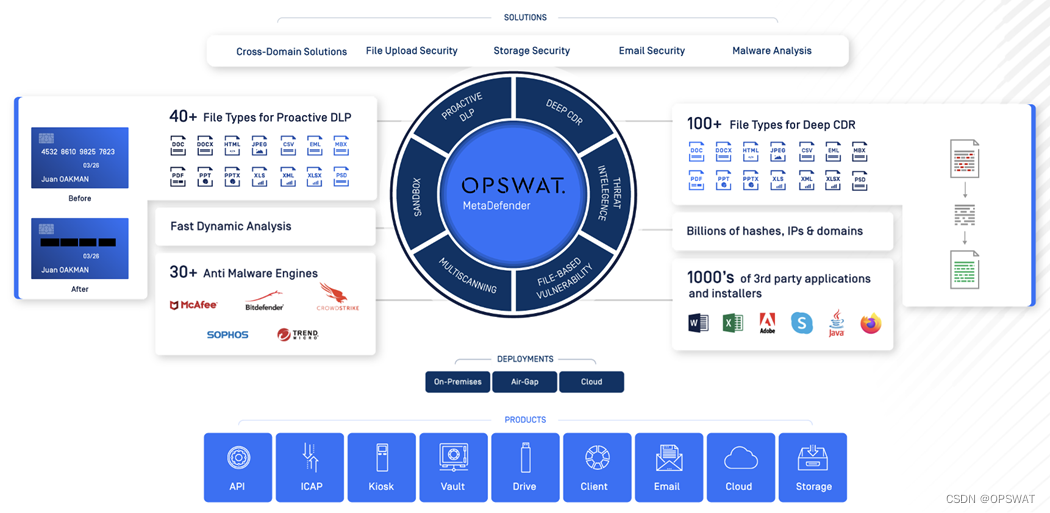Click the OPSWAT MetaDefender center circle
The width and height of the screenshot is (1050, 513).
(x=514, y=194)
